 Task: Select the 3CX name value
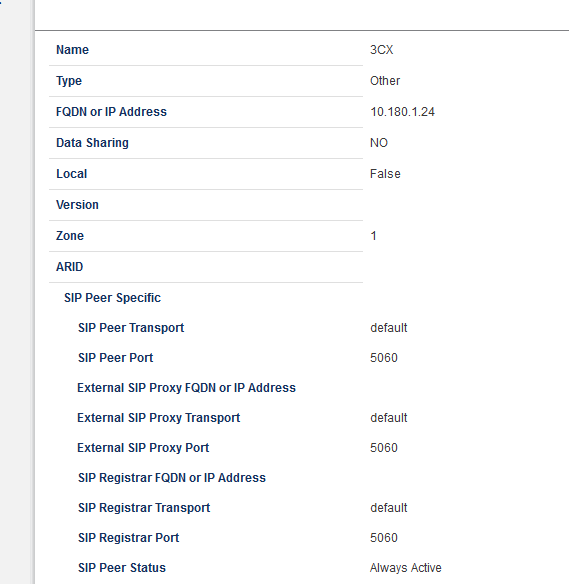click(381, 50)
